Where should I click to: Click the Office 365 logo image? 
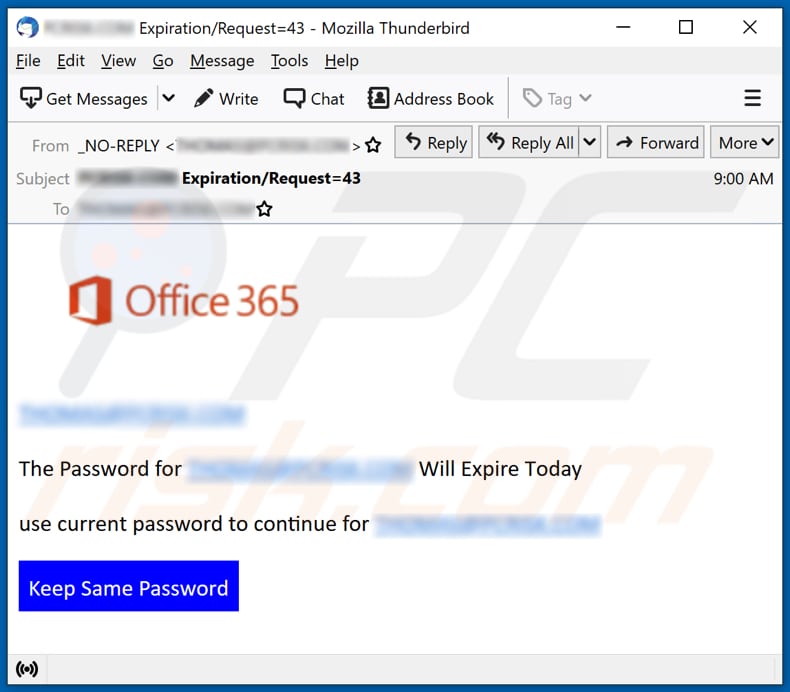[x=184, y=301]
